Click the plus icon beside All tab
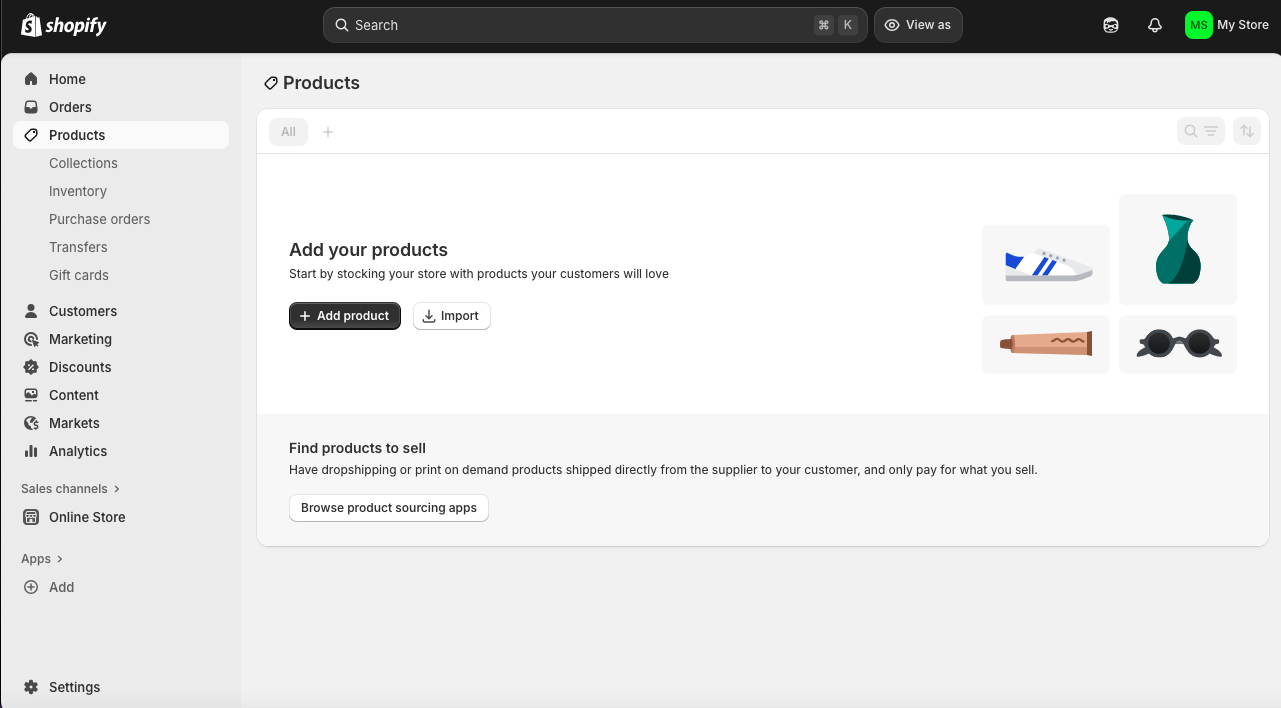The height and width of the screenshot is (708, 1281). (328, 132)
